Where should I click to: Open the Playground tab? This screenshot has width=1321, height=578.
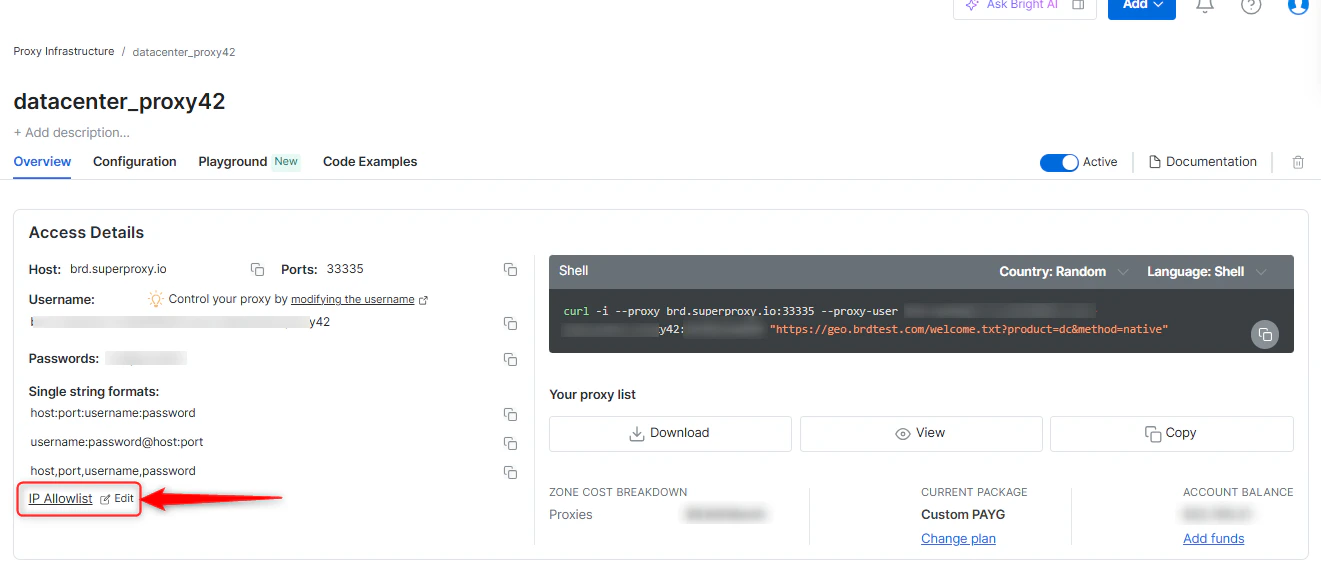249,162
